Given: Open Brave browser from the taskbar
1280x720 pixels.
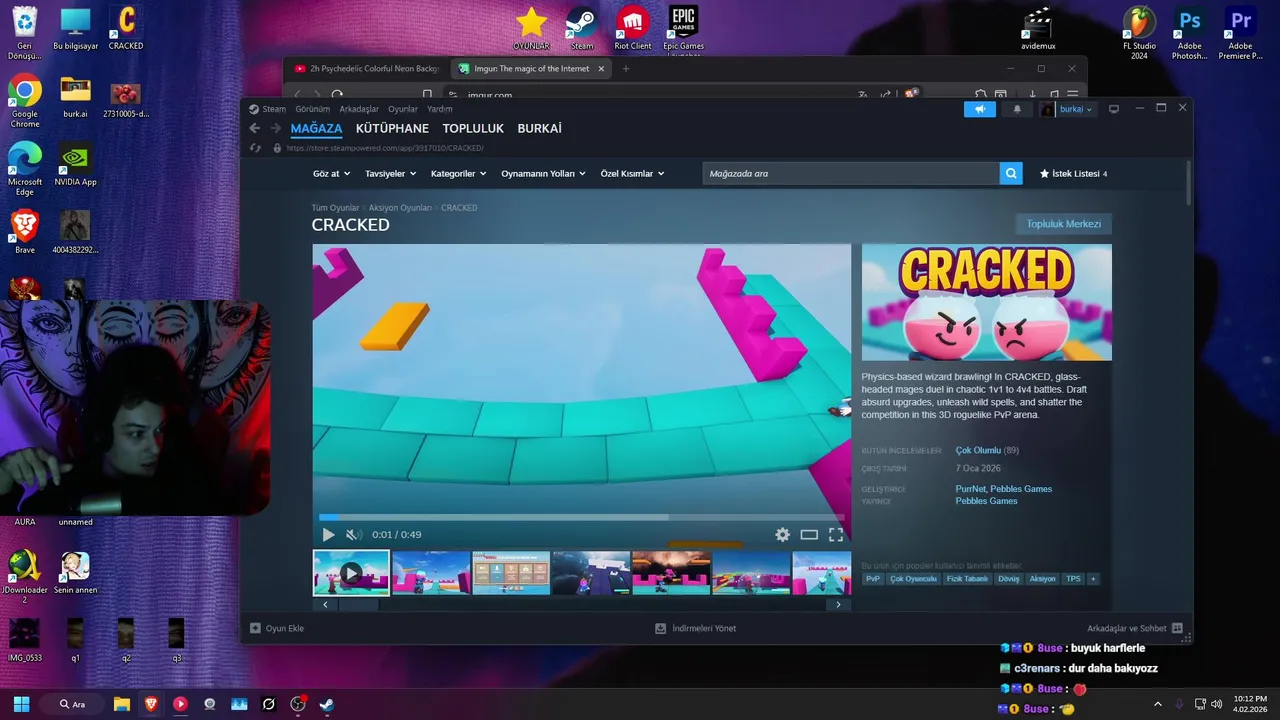Looking at the screenshot, I should coord(151,704).
